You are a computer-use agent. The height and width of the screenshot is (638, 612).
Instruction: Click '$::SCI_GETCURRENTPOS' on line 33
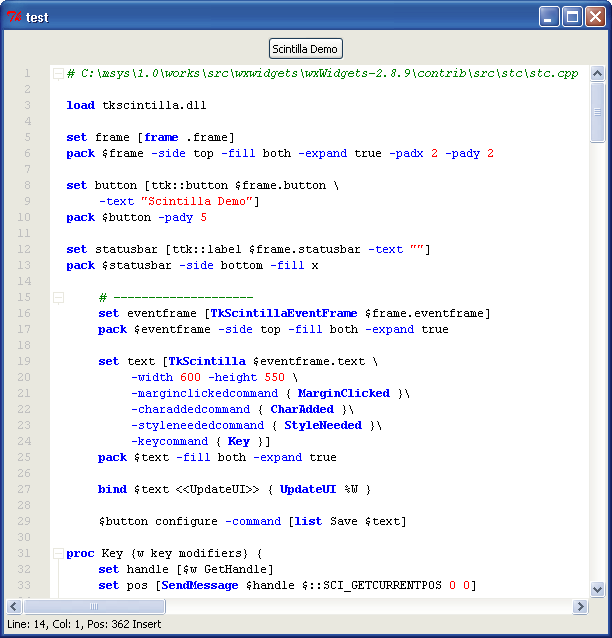372,586
